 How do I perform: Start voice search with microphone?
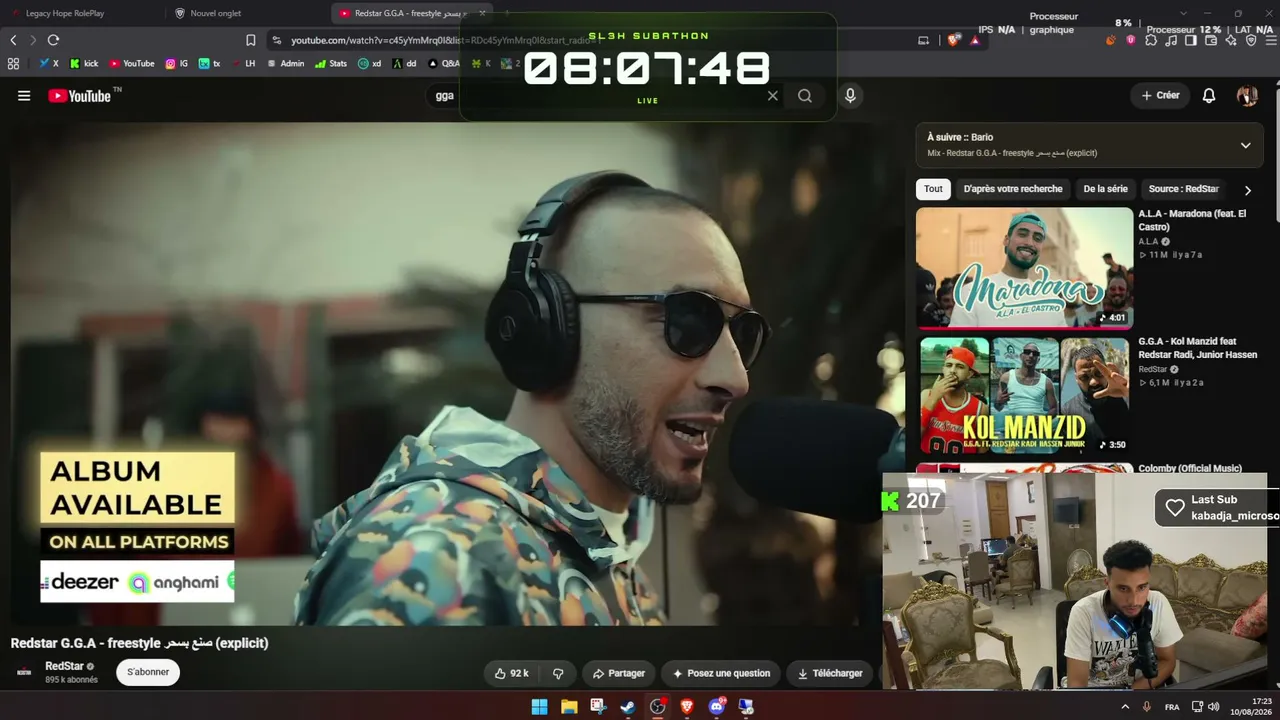point(850,96)
